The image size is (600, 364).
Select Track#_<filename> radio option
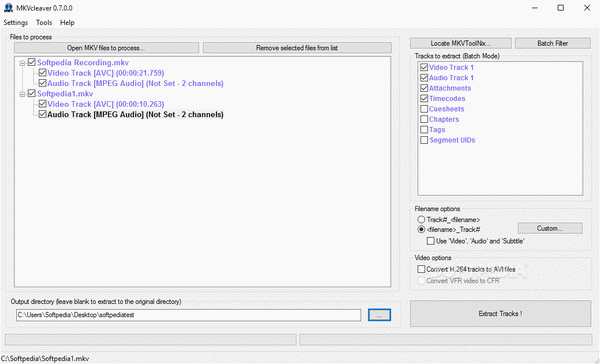(421, 220)
